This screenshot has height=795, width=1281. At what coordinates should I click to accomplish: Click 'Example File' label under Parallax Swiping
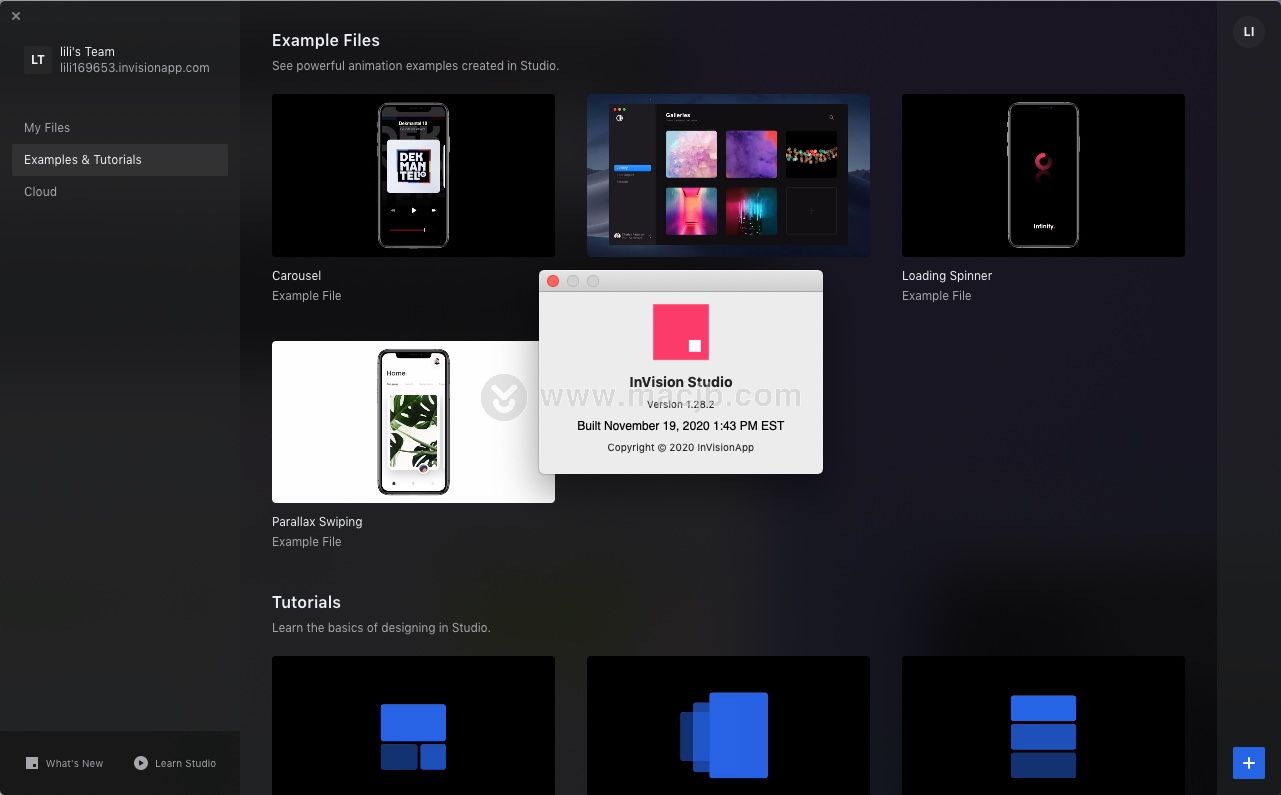point(307,542)
